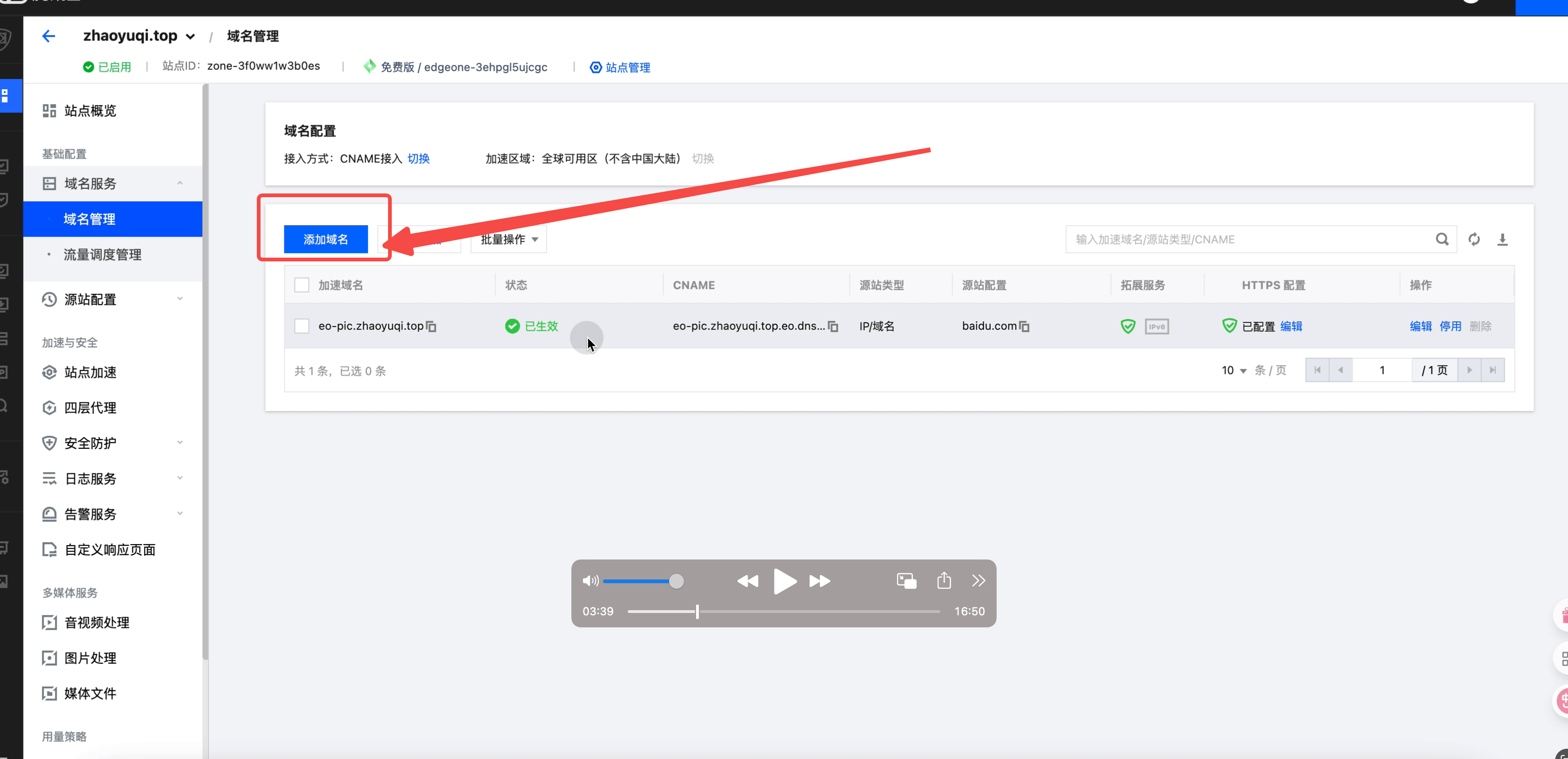Open 站点概览 in sidebar
The width and height of the screenshot is (1568, 759).
click(x=90, y=111)
